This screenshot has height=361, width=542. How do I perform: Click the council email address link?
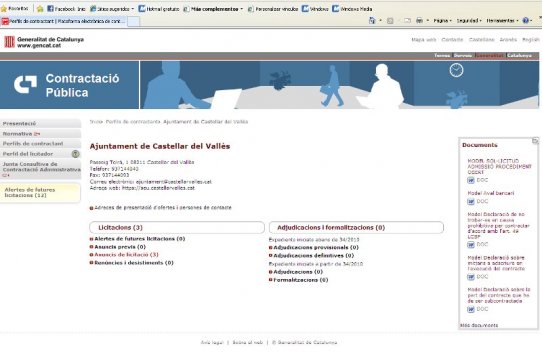[174, 182]
